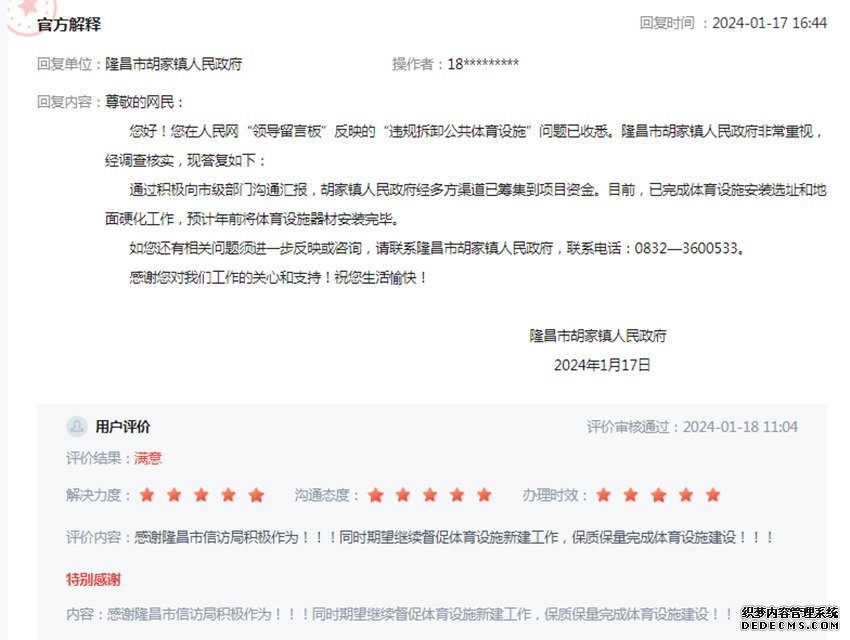The image size is (850, 640).
Task: Click the fourth star of 解决力度
Action: [x=228, y=495]
